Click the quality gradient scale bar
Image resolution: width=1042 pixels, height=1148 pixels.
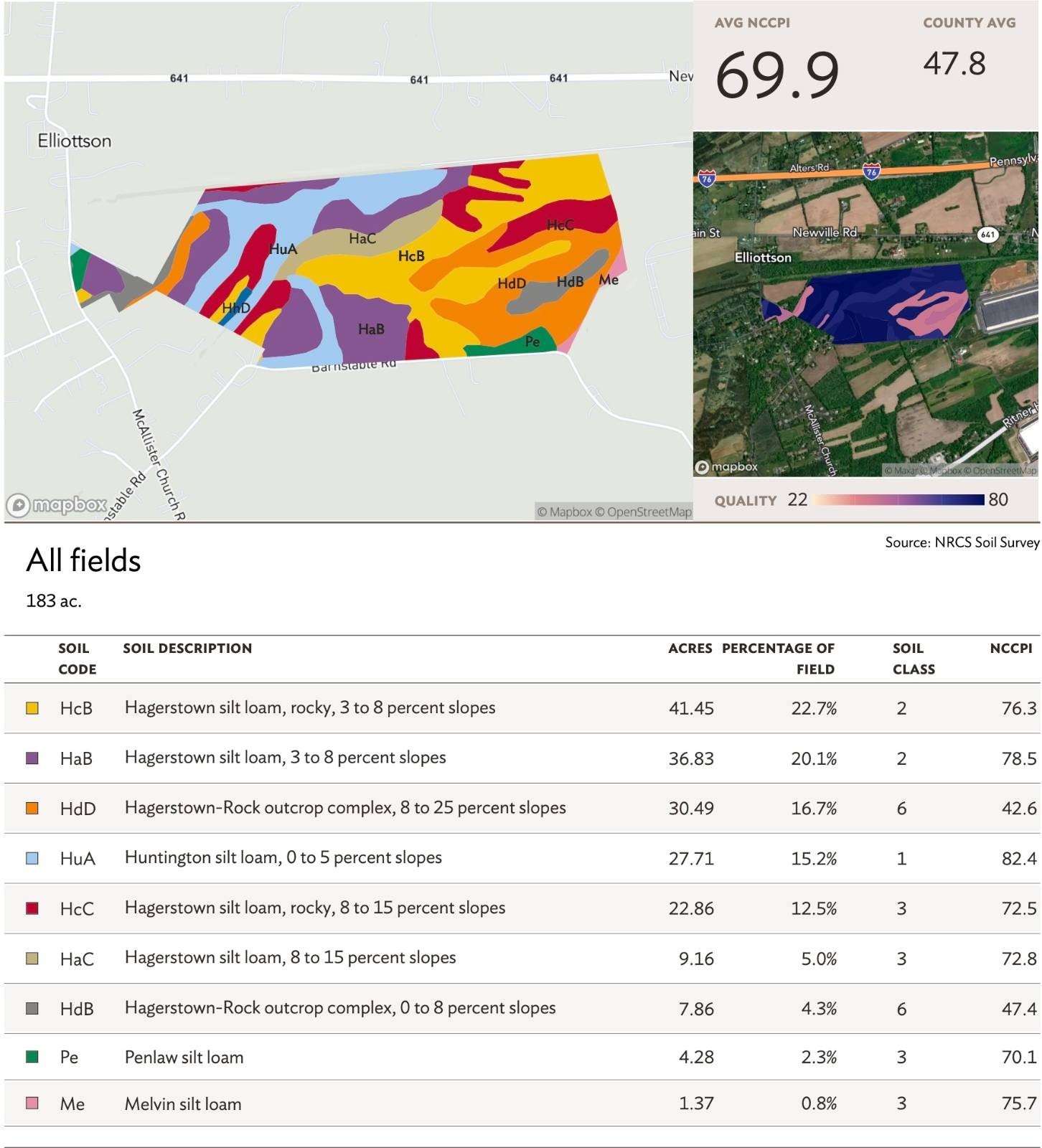point(899,500)
